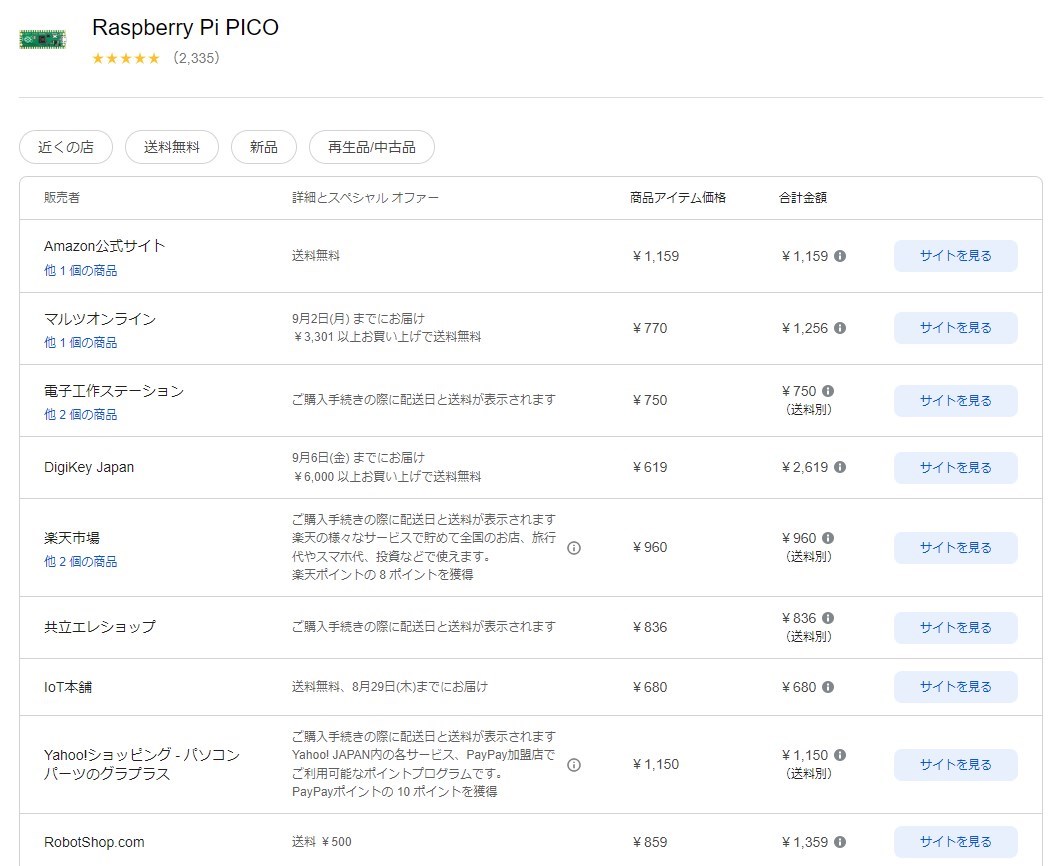Open the info icon next to the ¥836 total
Image resolution: width=1064 pixels, height=866 pixels.
coord(828,618)
